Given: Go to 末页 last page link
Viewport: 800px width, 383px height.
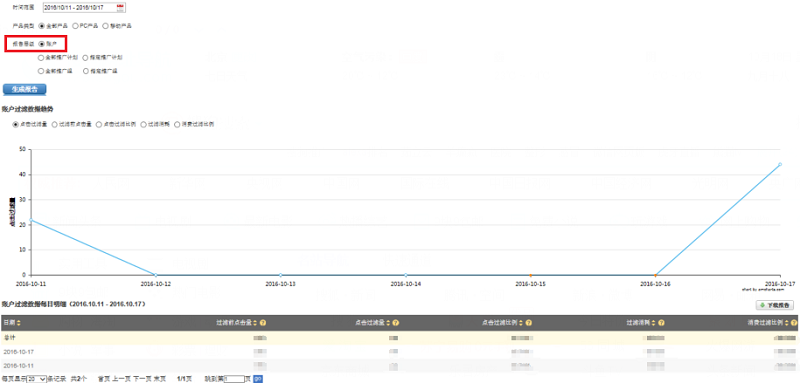Looking at the screenshot, I should point(160,379).
